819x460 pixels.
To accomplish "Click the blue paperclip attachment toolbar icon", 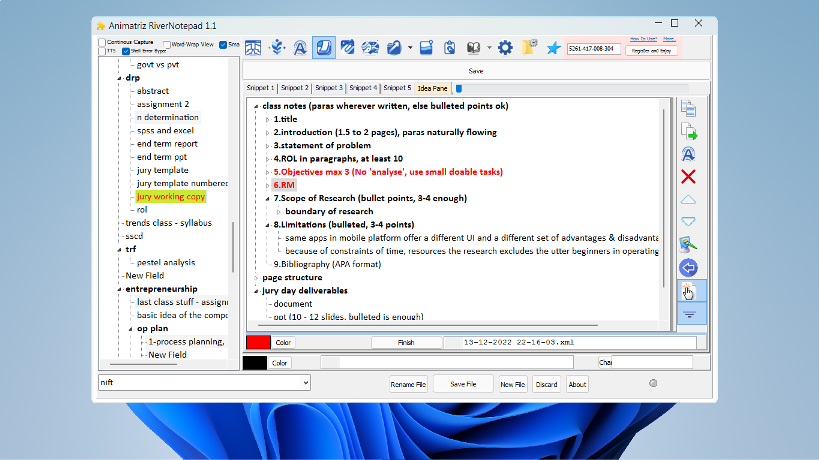I will coord(394,48).
